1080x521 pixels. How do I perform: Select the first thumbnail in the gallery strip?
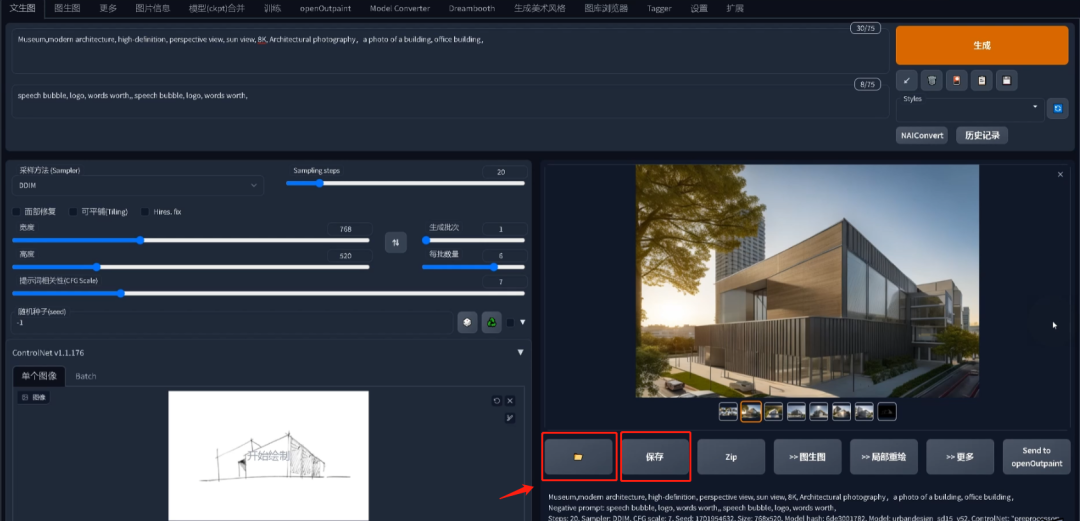(x=728, y=411)
